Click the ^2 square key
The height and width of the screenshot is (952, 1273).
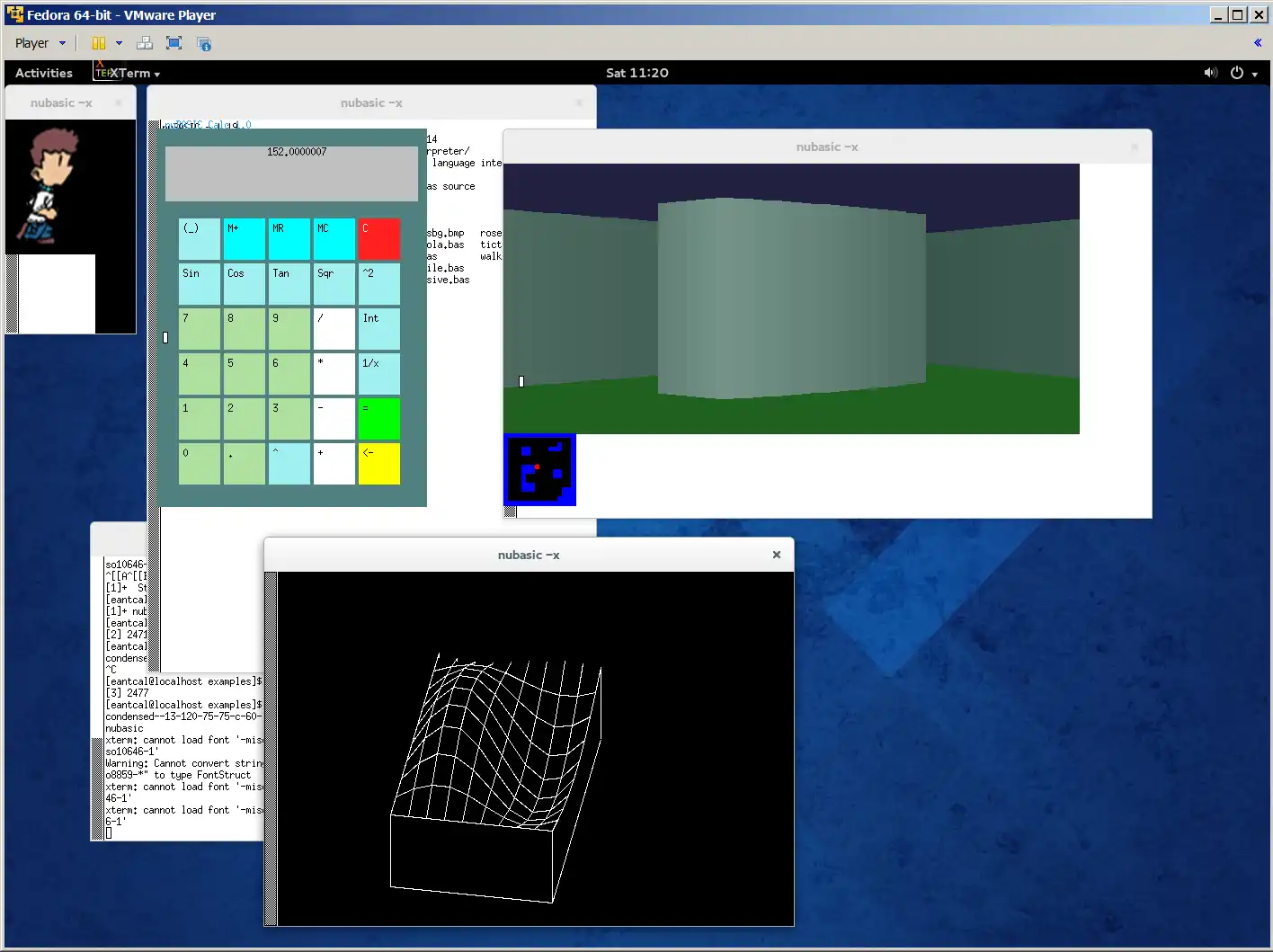point(379,284)
